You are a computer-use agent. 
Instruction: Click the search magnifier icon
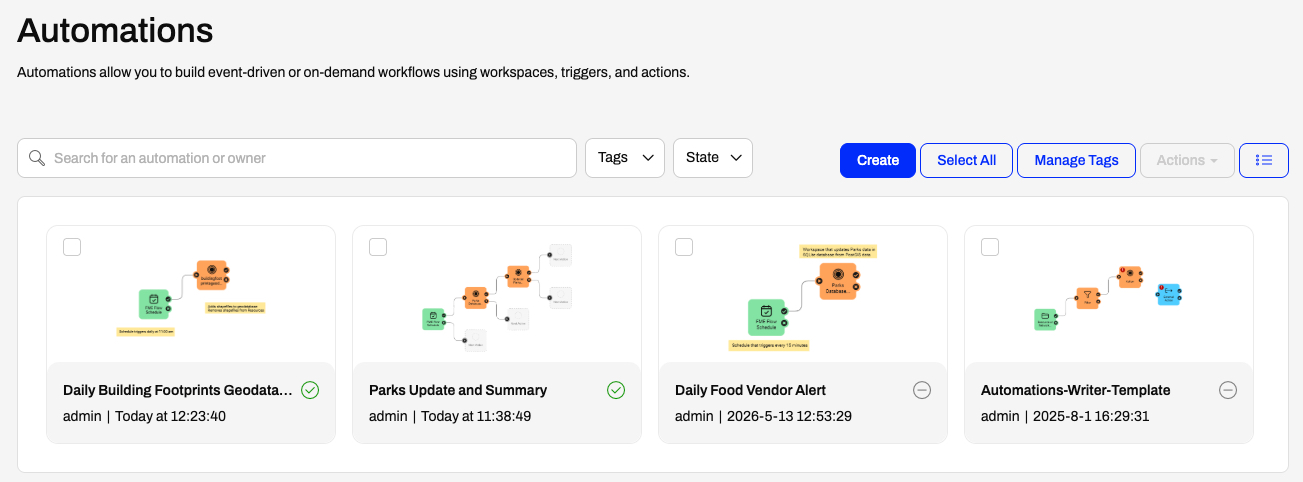[37, 158]
